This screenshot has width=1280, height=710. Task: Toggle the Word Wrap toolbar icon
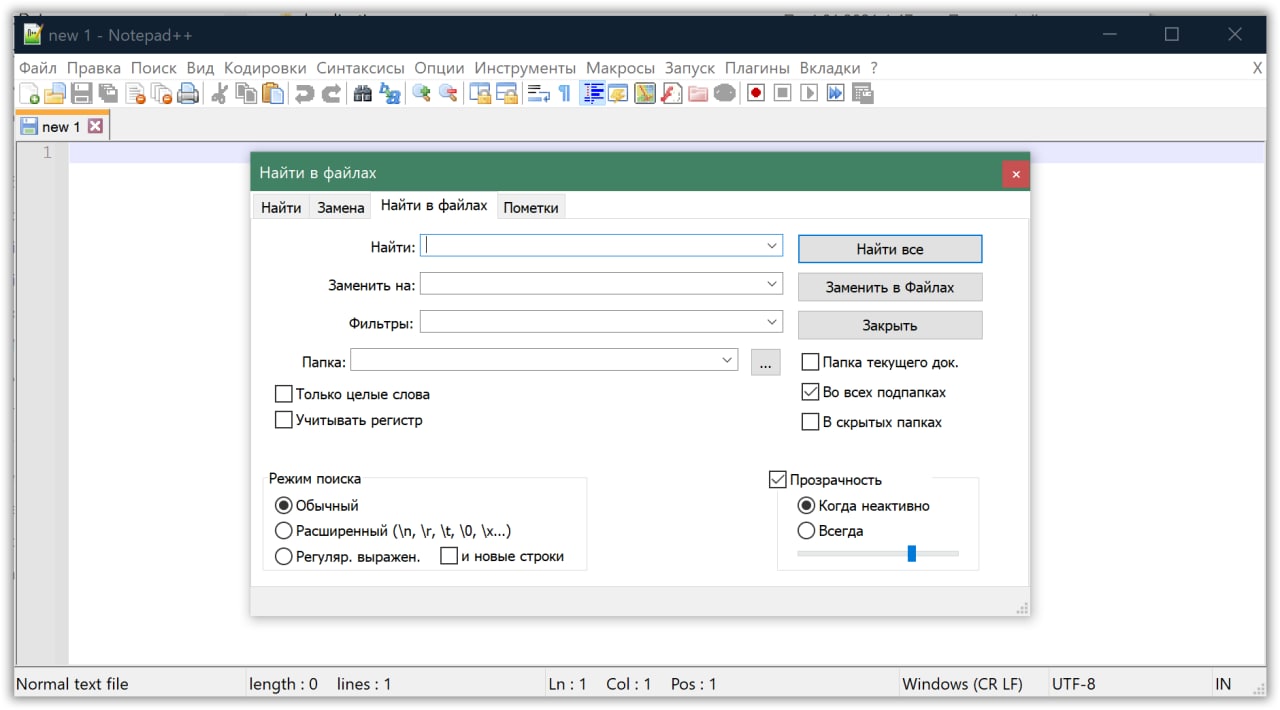point(539,94)
